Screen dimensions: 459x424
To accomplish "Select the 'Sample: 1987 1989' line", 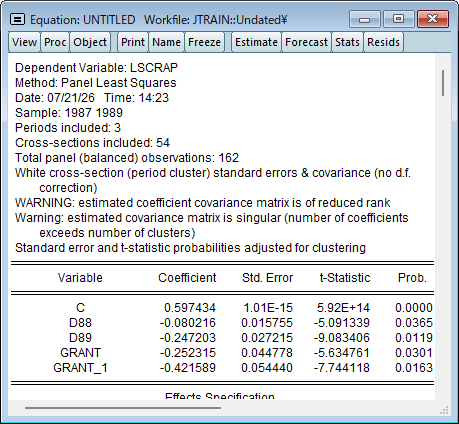I will click(x=69, y=113).
